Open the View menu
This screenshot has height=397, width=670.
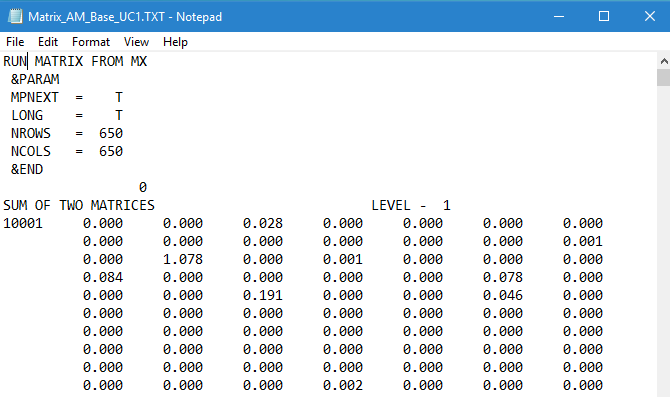(136, 42)
